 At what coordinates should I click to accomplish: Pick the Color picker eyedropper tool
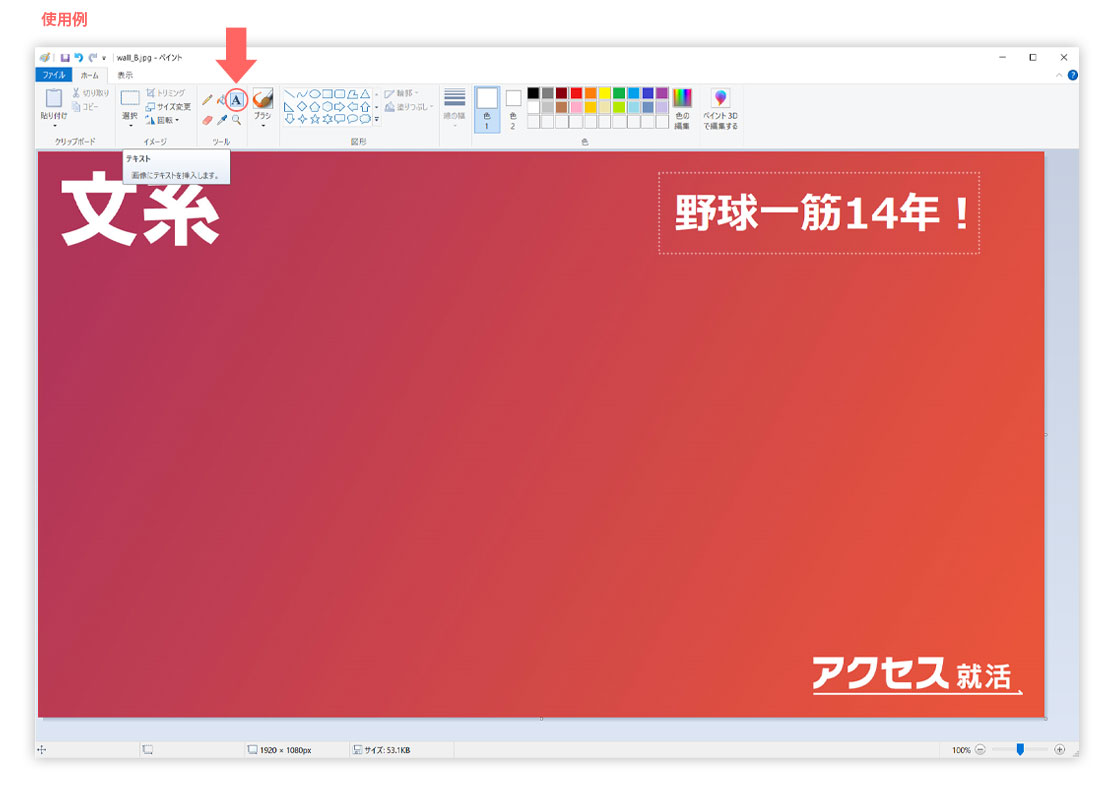(x=222, y=120)
